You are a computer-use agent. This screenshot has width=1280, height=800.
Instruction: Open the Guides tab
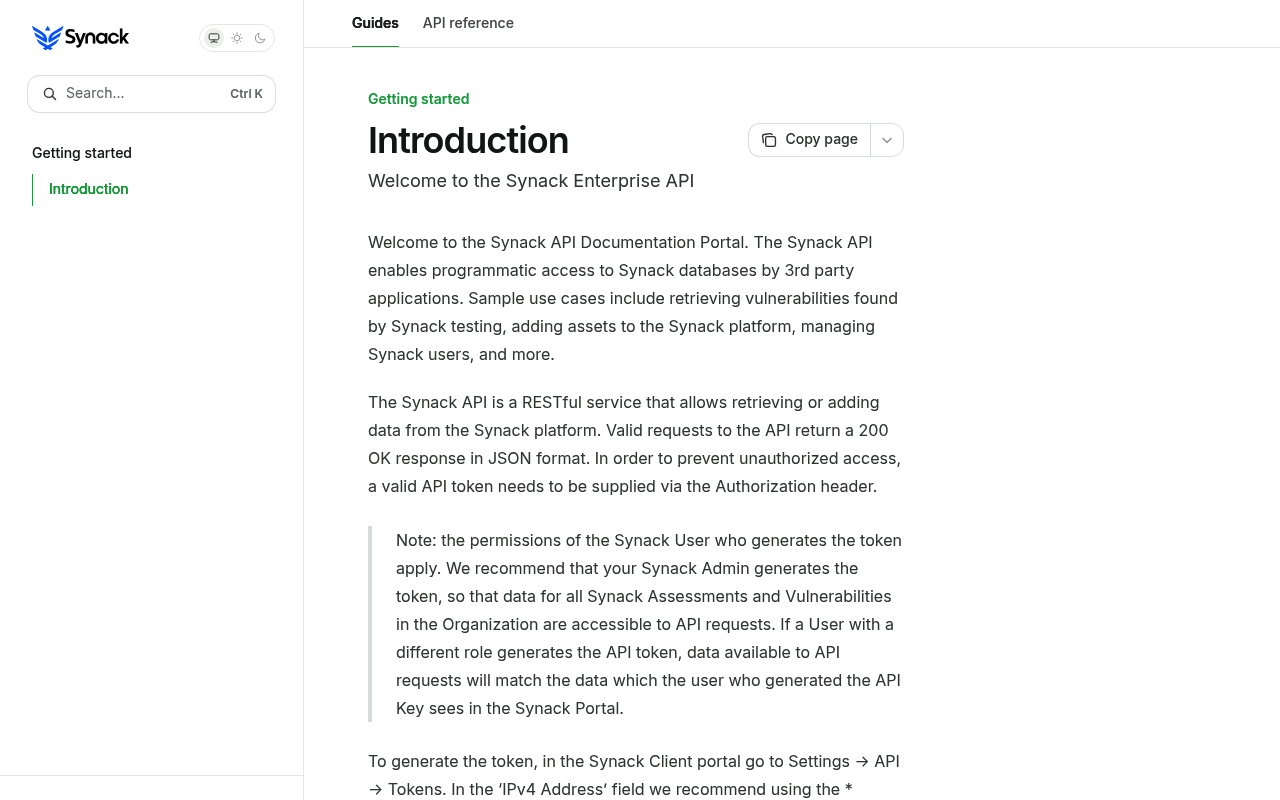tap(375, 23)
